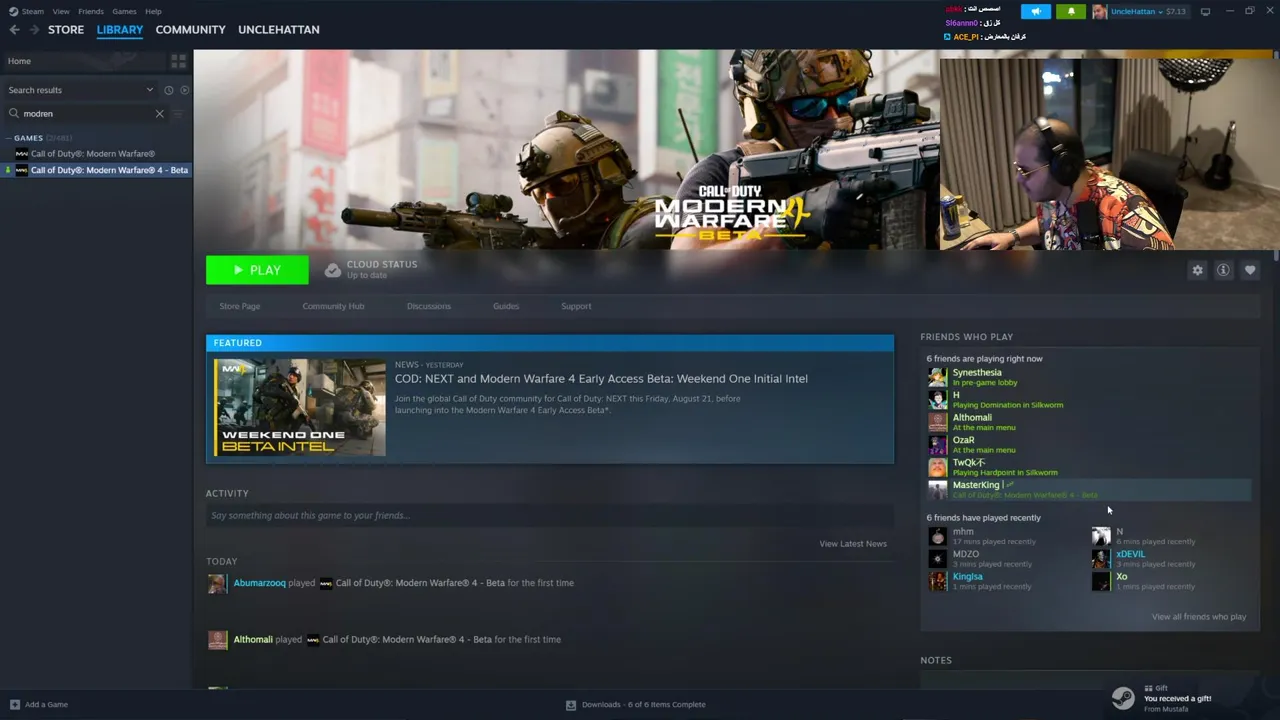The image size is (1280, 720).
Task: Switch to the LIBRARY tab
Action: pos(120,30)
